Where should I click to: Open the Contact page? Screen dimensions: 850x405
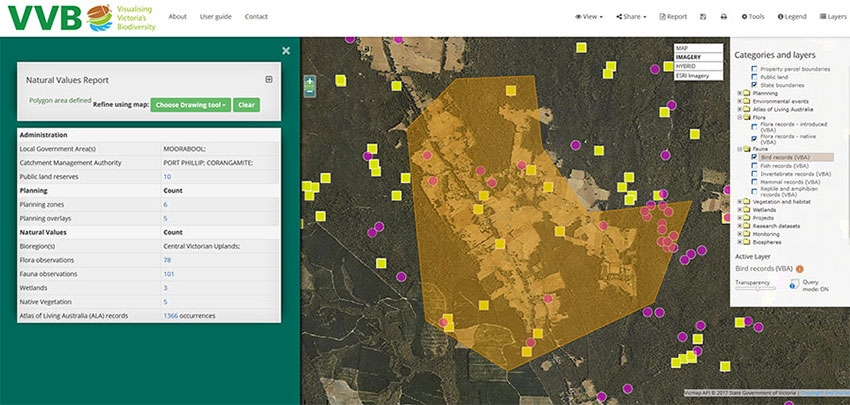click(x=256, y=17)
